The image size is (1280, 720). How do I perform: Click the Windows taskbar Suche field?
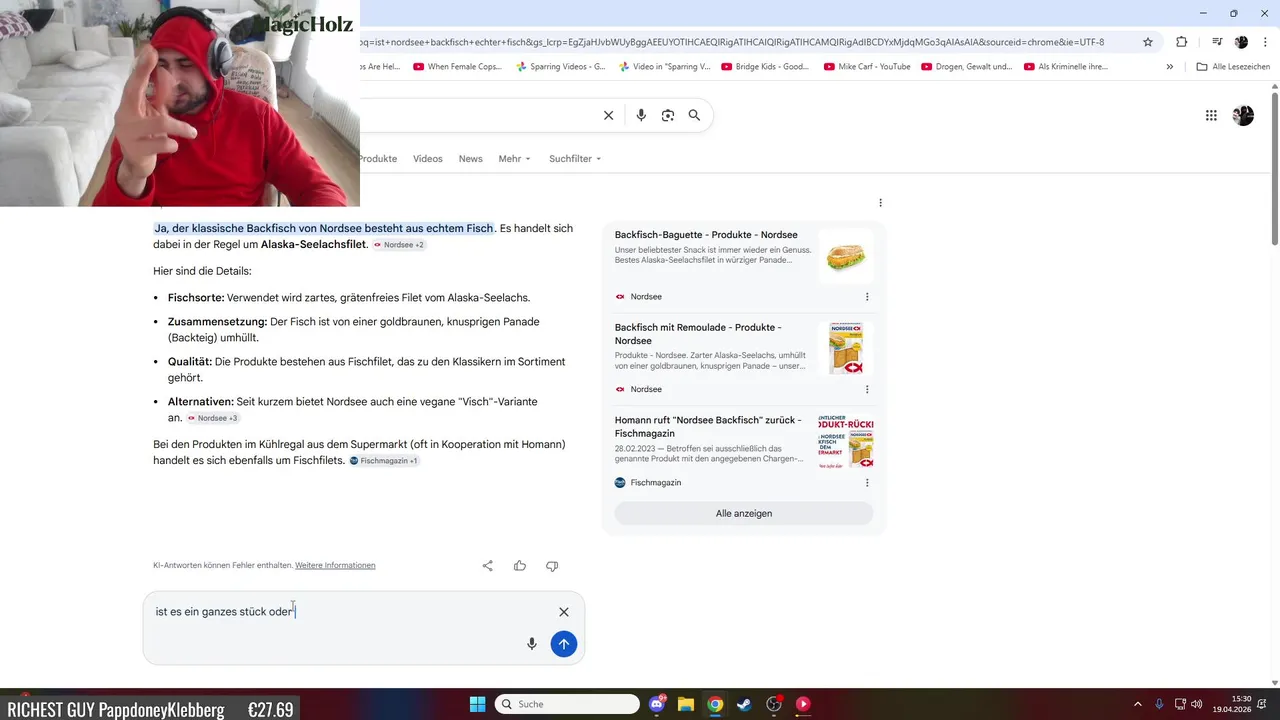(567, 704)
